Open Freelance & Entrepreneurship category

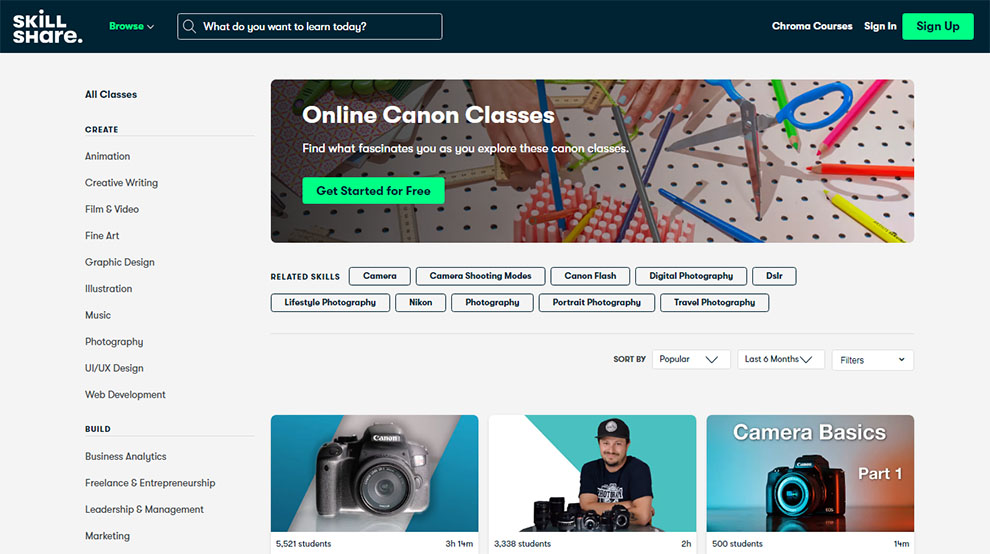(150, 483)
